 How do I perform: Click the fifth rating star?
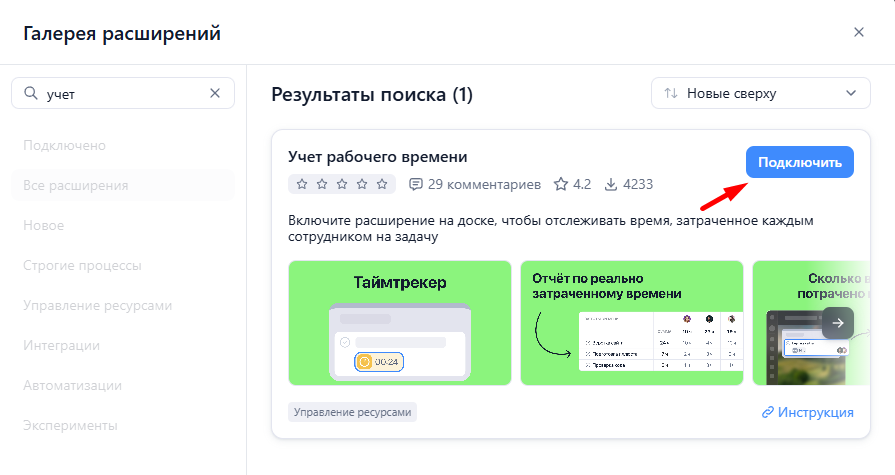382,185
